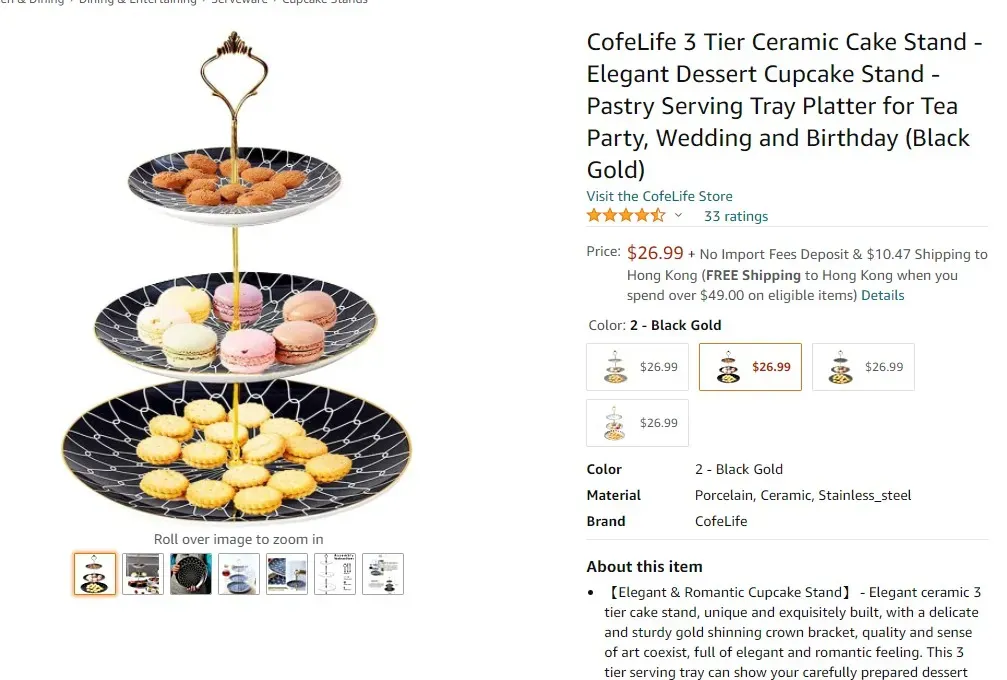The width and height of the screenshot is (1007, 680).
Task: Choose the first color option swatch at $26.99
Action: [x=637, y=367]
